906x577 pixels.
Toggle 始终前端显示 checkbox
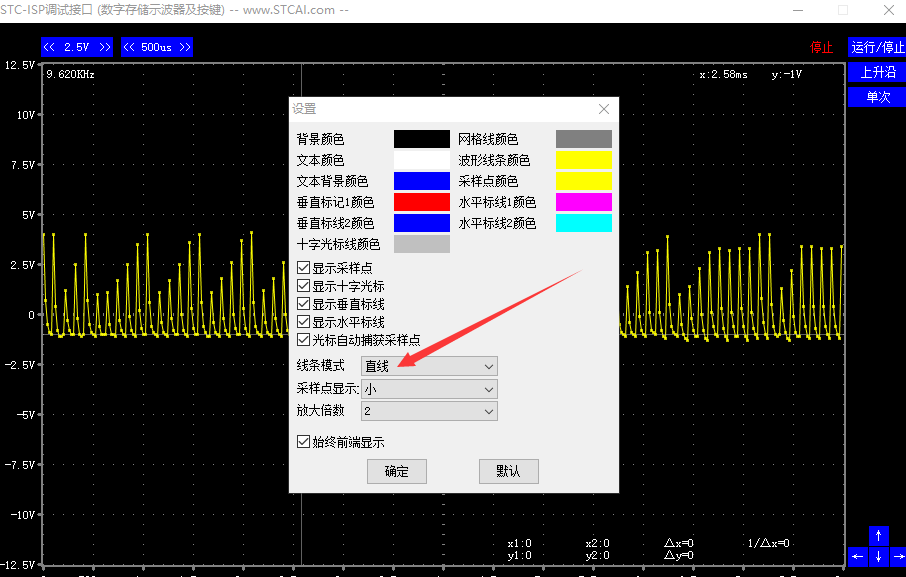pos(303,442)
